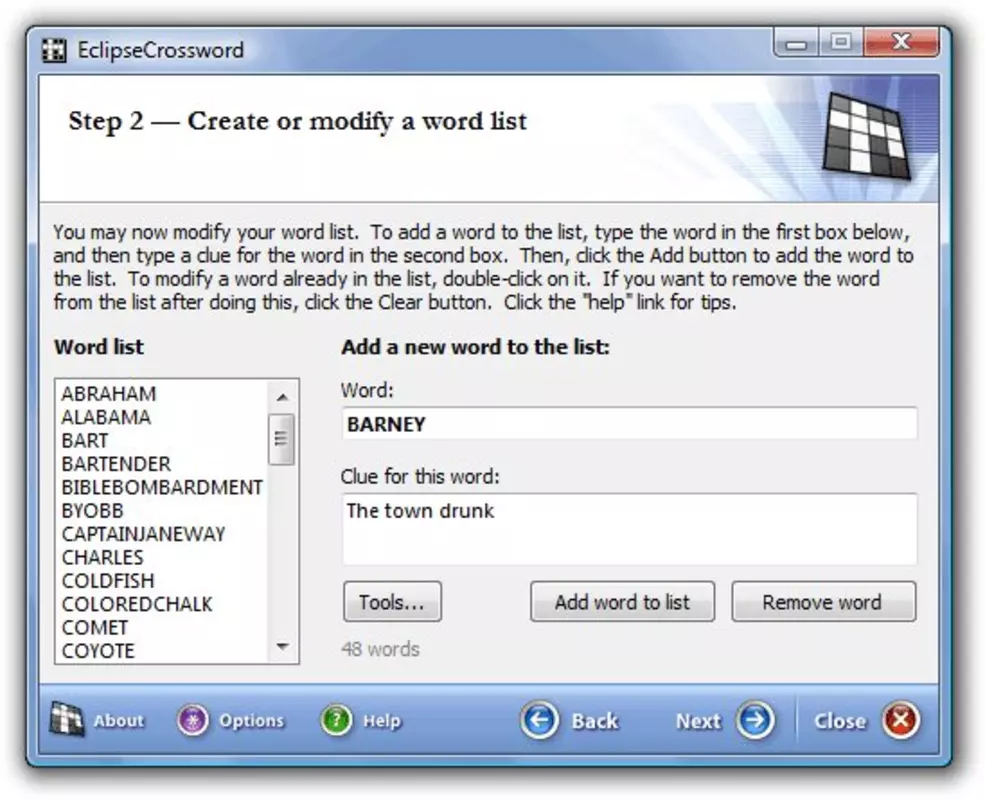Click the Close label in the bottom bar
This screenshot has width=985, height=800.
[840, 721]
